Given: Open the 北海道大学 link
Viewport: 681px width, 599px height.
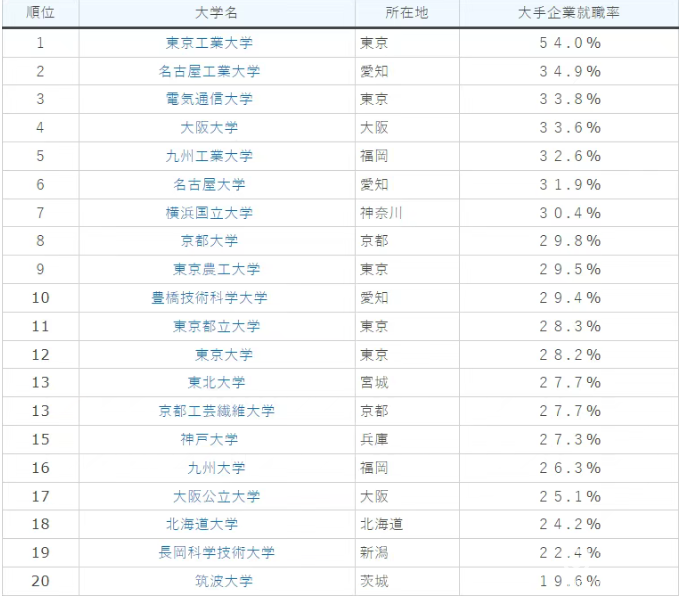Looking at the screenshot, I should [202, 524].
